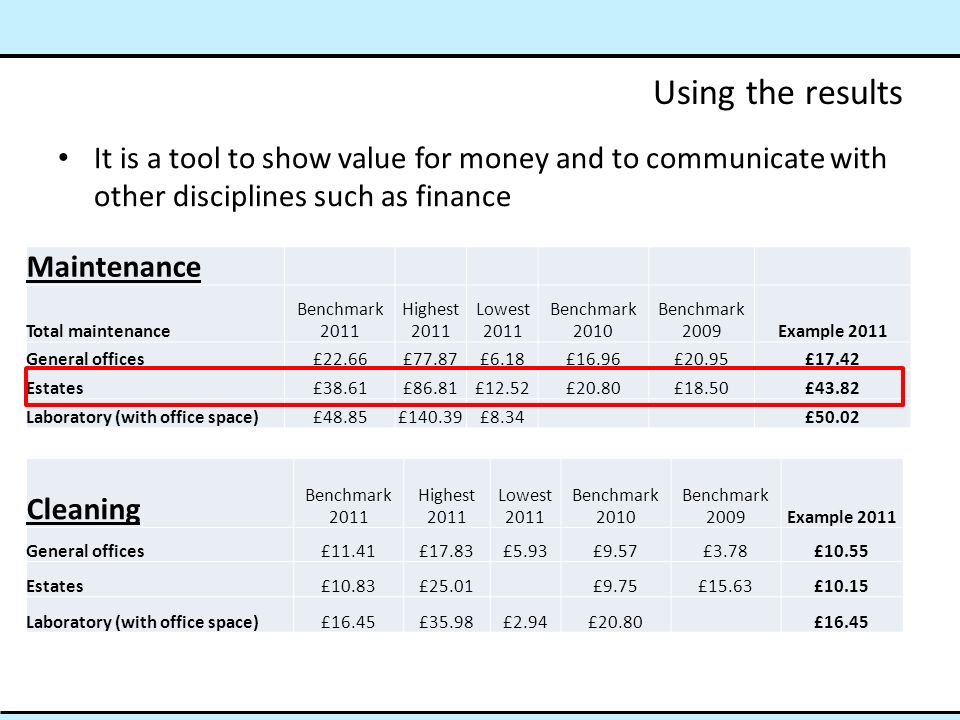Click 'Lowest 2011' header in Cleaning table
Screen dimensions: 960x720
[x=525, y=506]
